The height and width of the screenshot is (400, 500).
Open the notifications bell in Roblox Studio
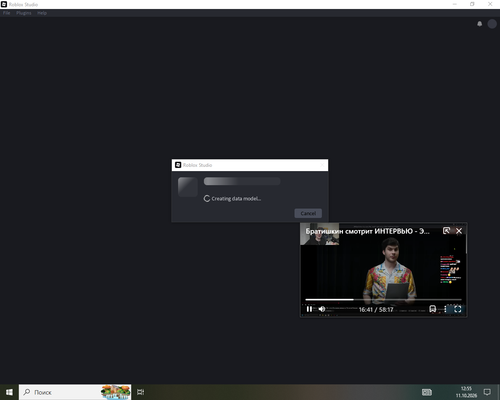click(x=479, y=24)
